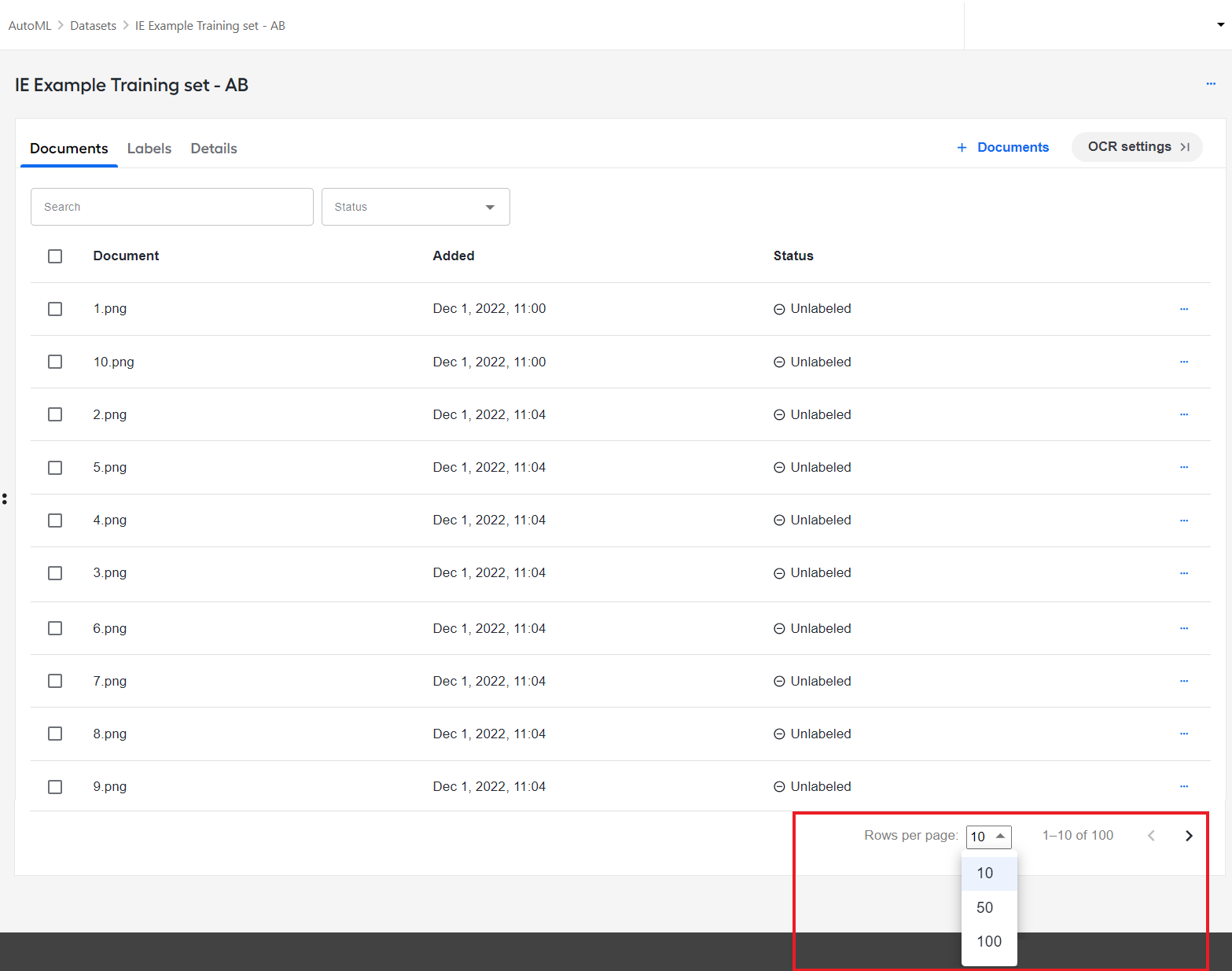Open the 9.png document

[110, 786]
